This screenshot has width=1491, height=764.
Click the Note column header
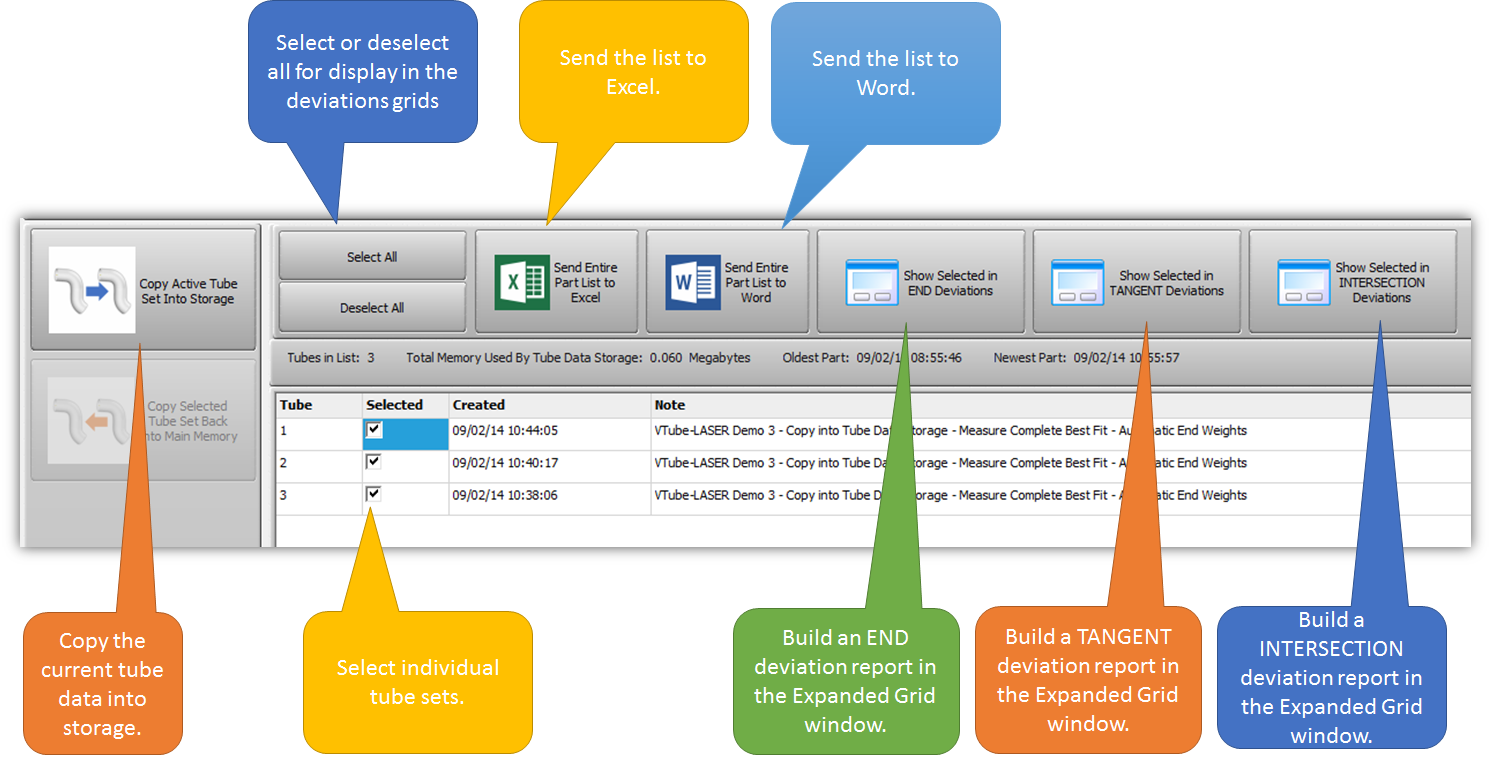coord(670,405)
